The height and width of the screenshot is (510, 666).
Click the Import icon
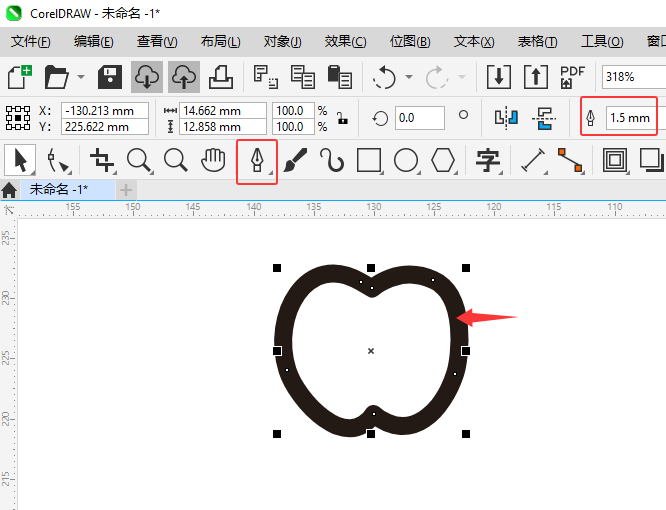pos(499,77)
